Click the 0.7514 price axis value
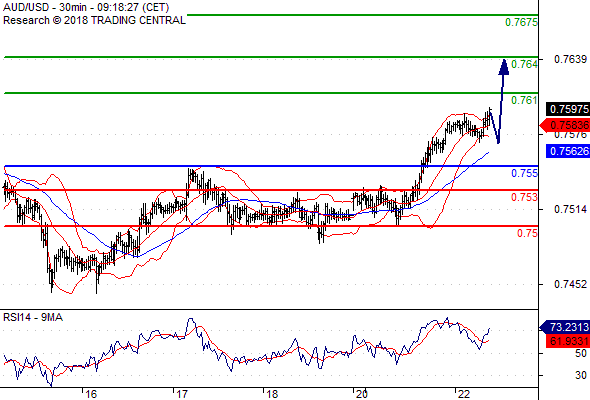The image size is (590, 400). [x=570, y=209]
